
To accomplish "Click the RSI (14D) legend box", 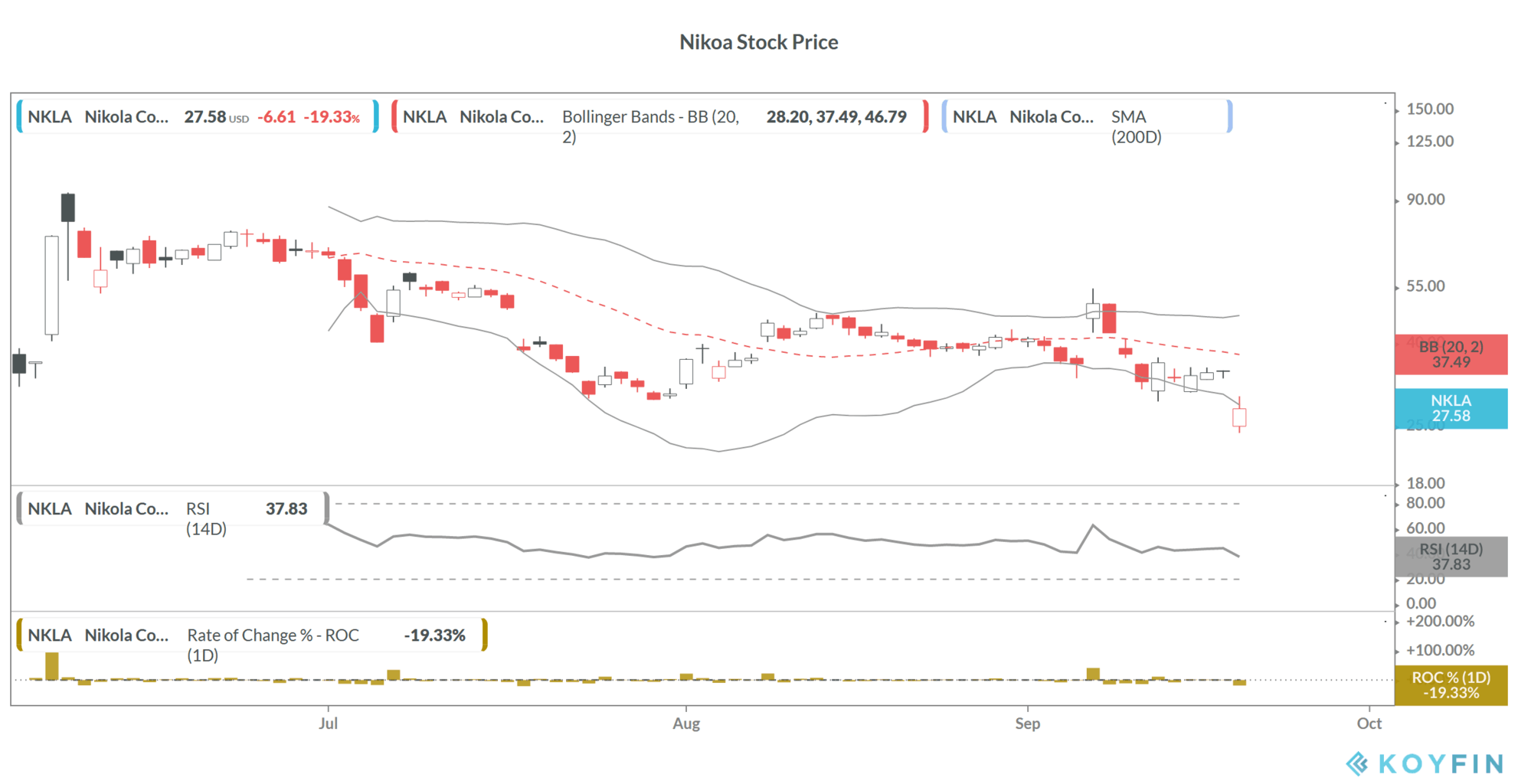I will (x=173, y=509).
